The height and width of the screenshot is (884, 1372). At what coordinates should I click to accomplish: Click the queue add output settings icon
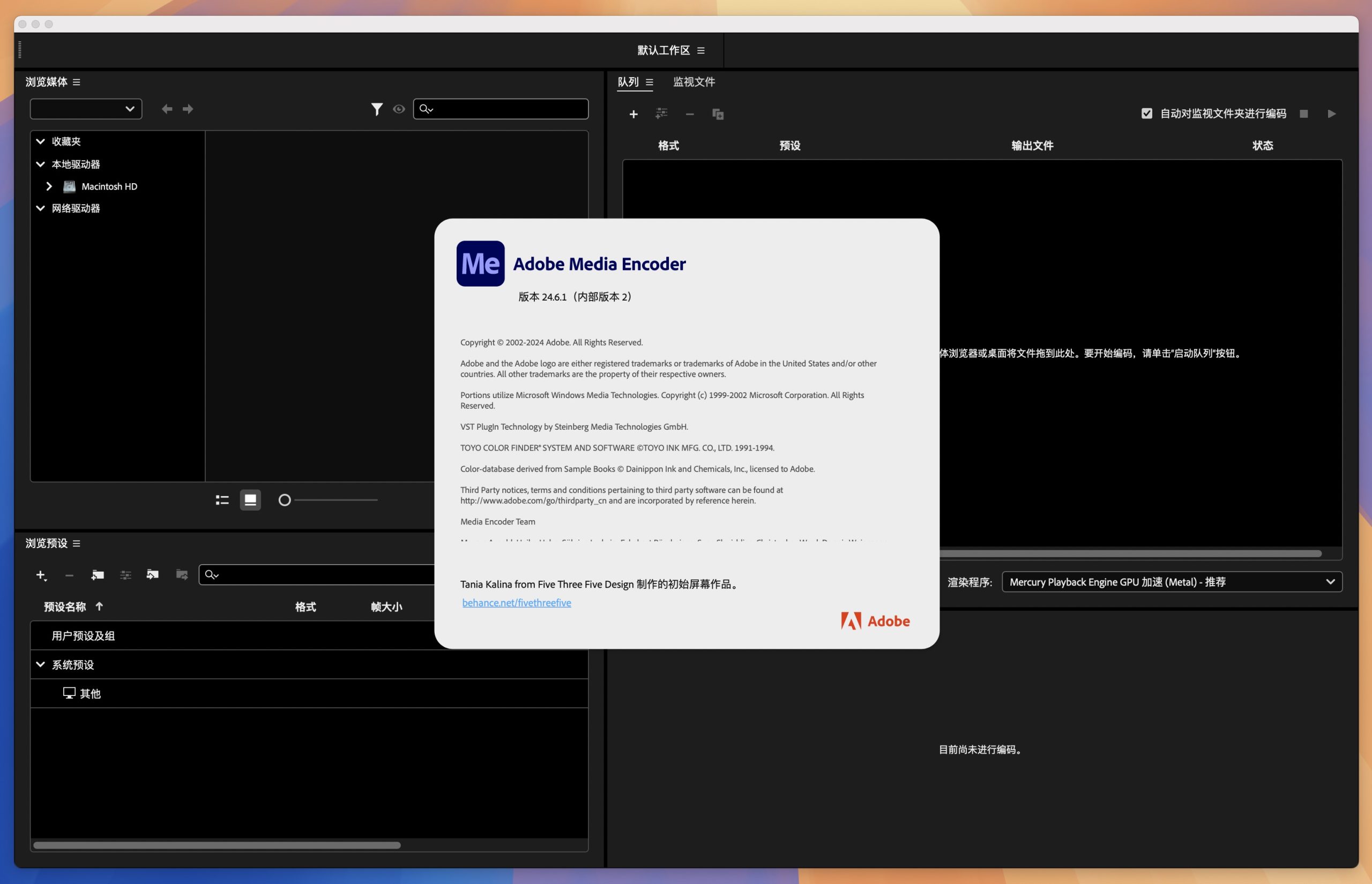tap(661, 114)
